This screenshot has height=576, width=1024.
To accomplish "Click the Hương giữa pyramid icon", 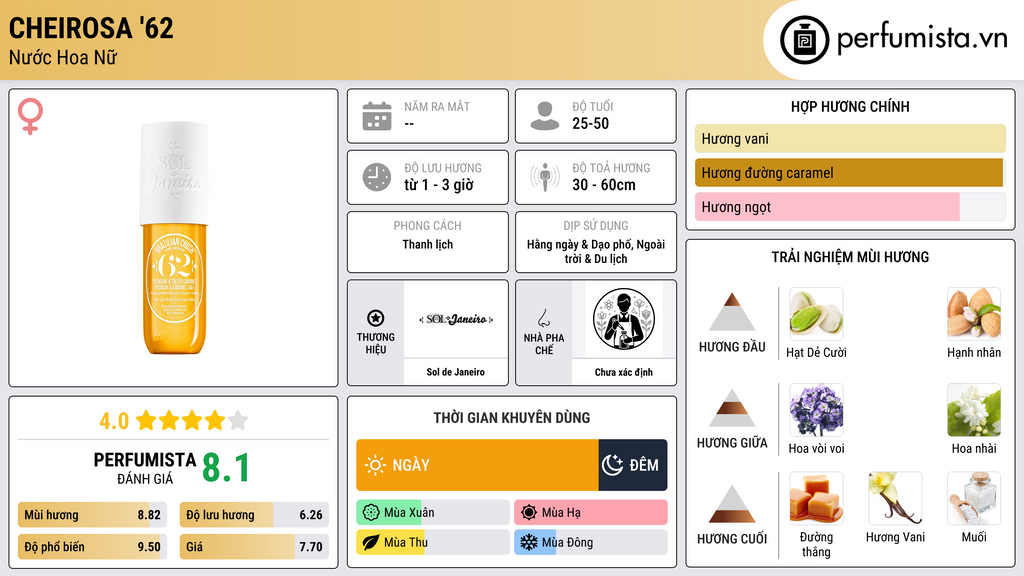I will (x=732, y=408).
